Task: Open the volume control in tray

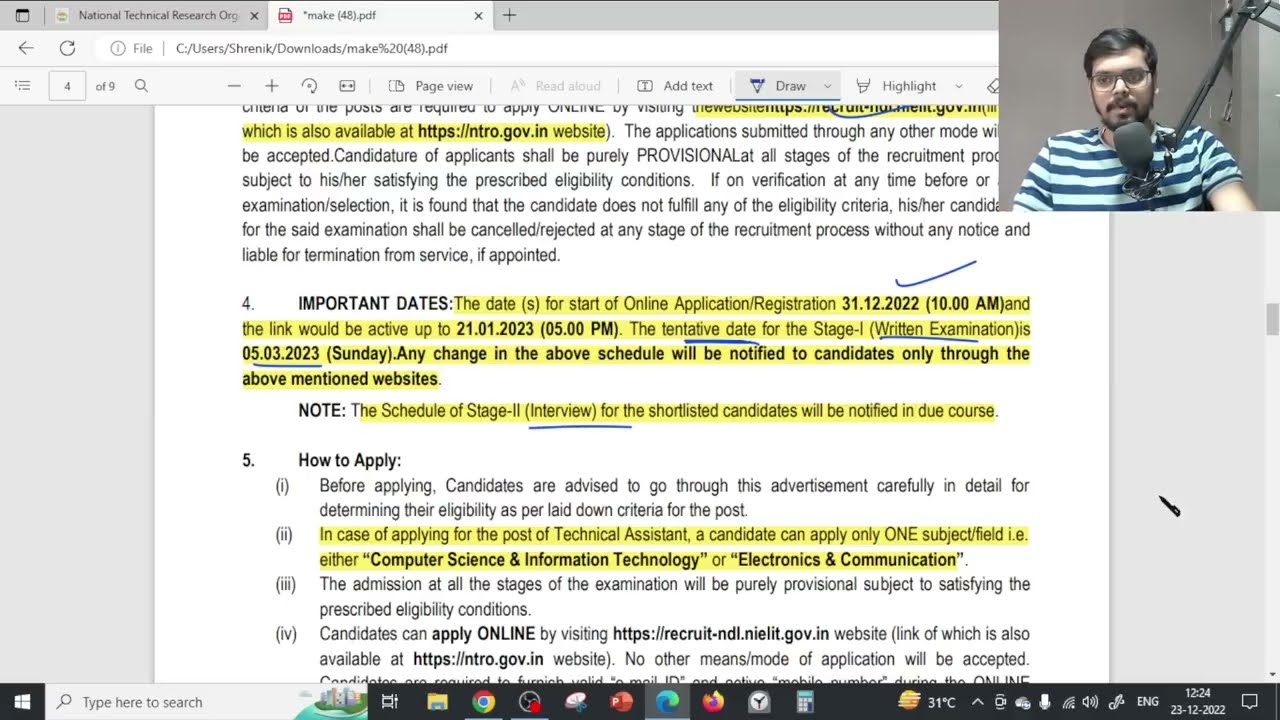Action: [x=1090, y=702]
